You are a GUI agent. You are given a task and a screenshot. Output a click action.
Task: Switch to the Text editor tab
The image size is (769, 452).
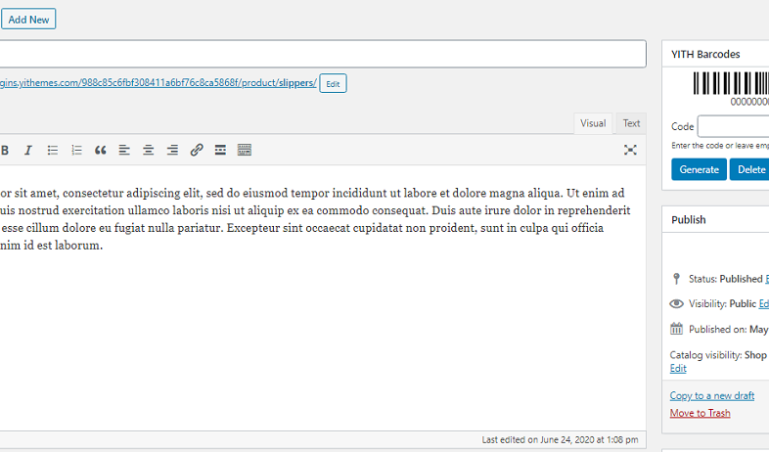[x=631, y=123]
